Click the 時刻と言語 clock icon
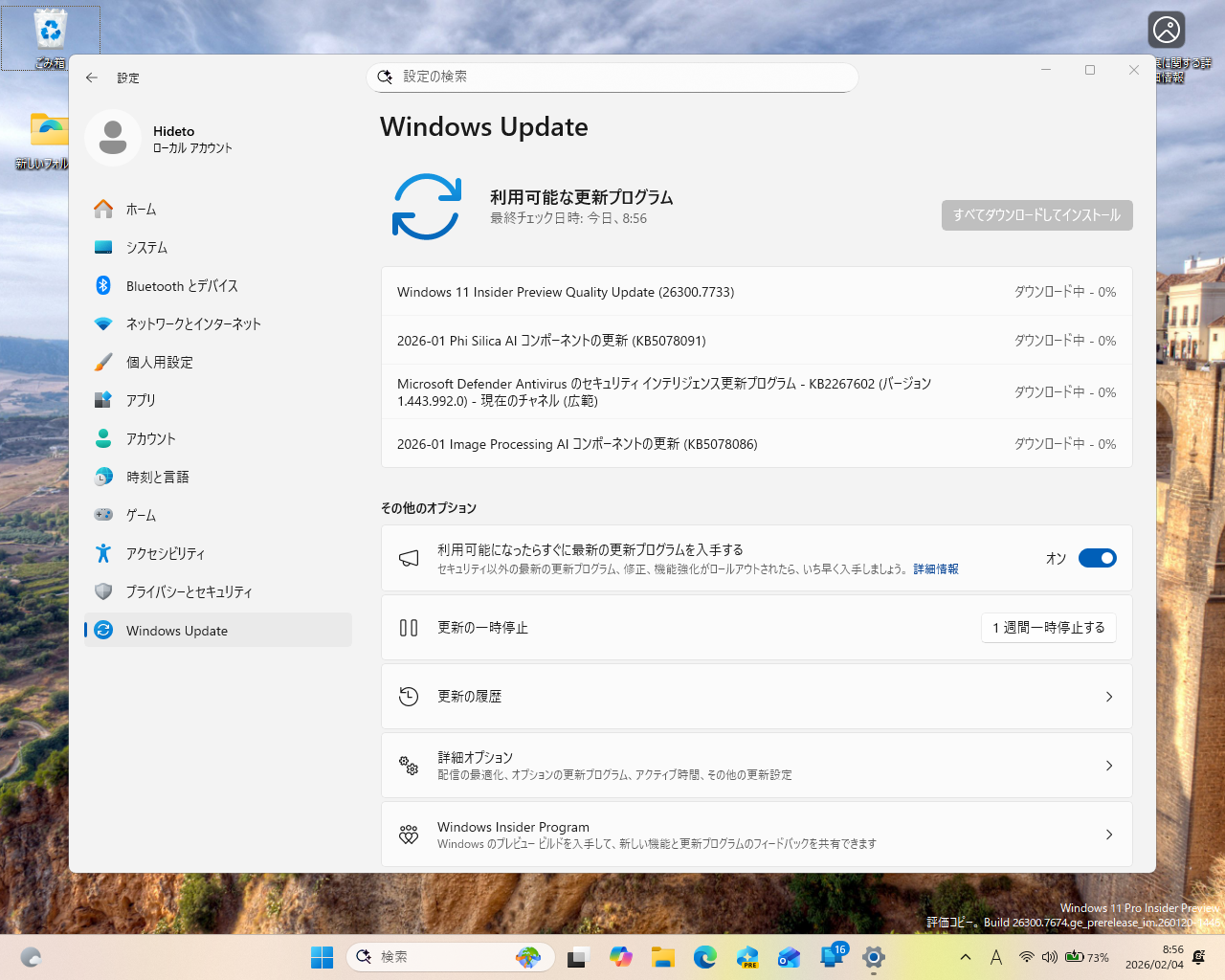This screenshot has height=980, width=1225. [103, 477]
